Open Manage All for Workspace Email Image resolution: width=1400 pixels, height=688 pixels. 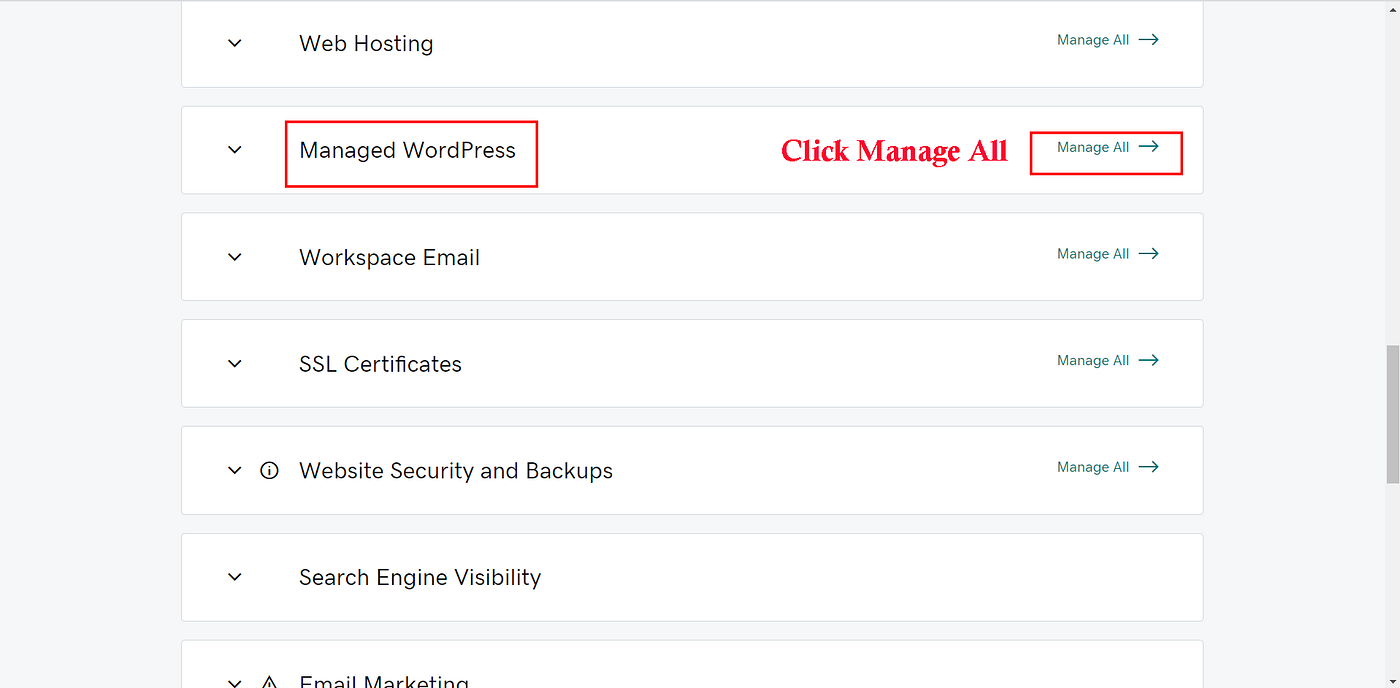click(x=1108, y=254)
